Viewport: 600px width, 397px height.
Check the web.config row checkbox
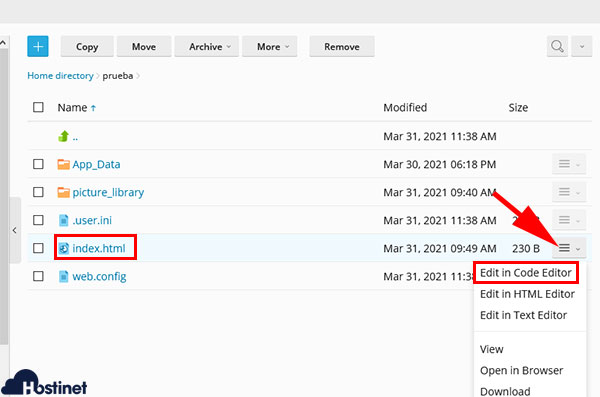(x=38, y=276)
